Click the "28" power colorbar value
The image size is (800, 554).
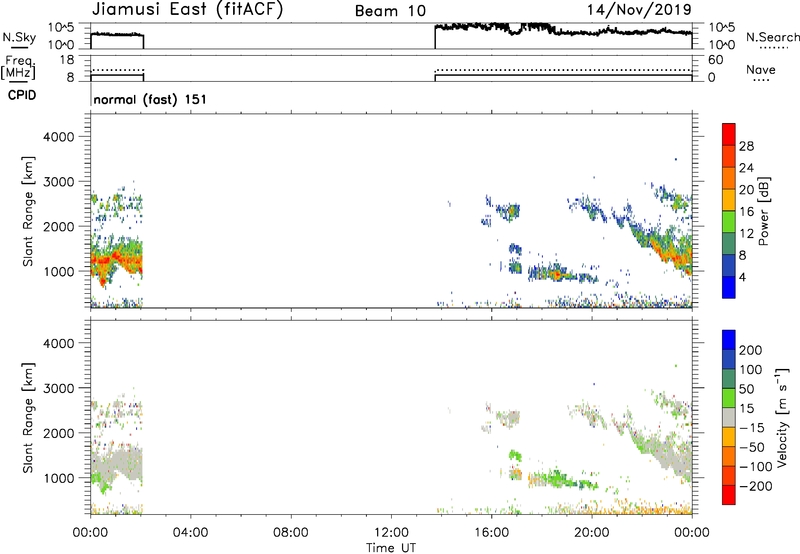point(746,146)
